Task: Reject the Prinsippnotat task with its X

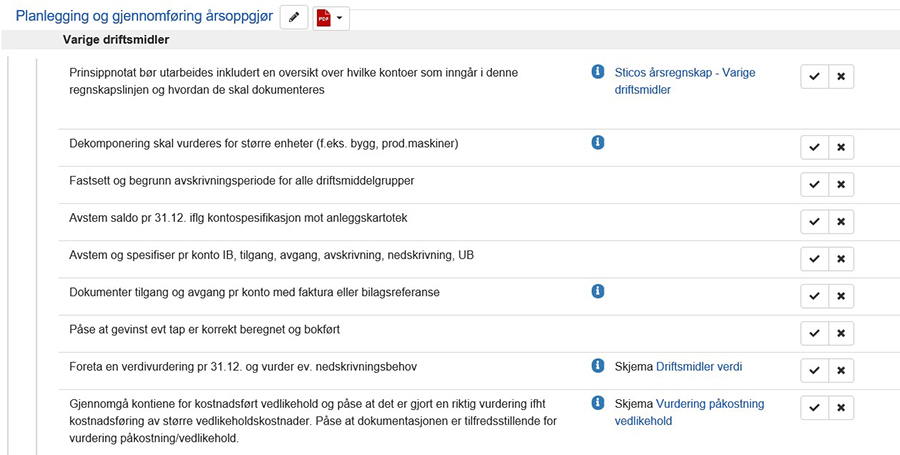Action: point(841,77)
